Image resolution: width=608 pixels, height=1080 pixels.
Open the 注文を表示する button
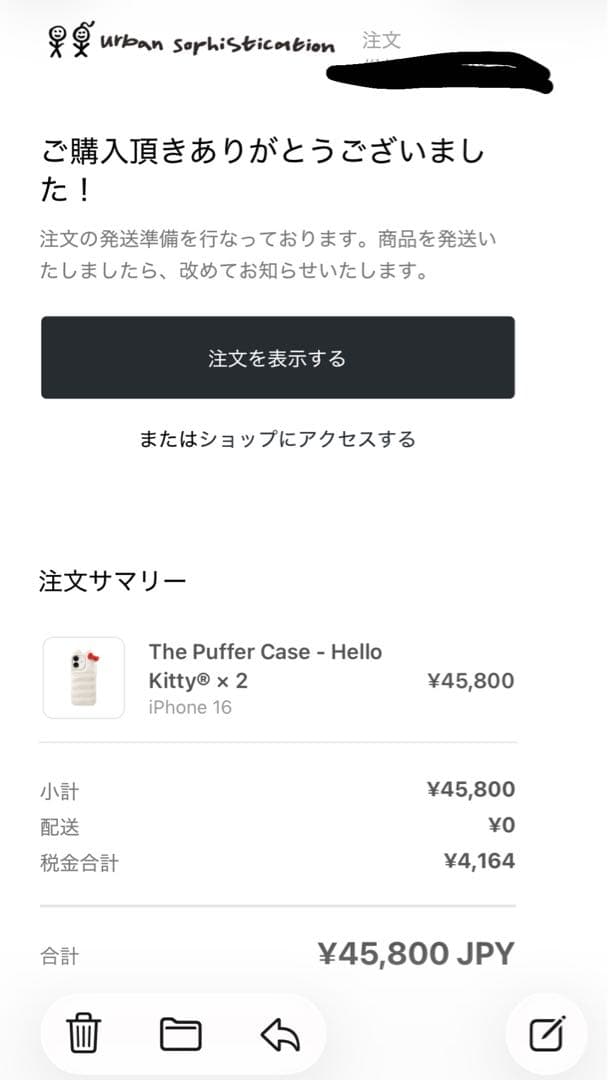point(277,357)
